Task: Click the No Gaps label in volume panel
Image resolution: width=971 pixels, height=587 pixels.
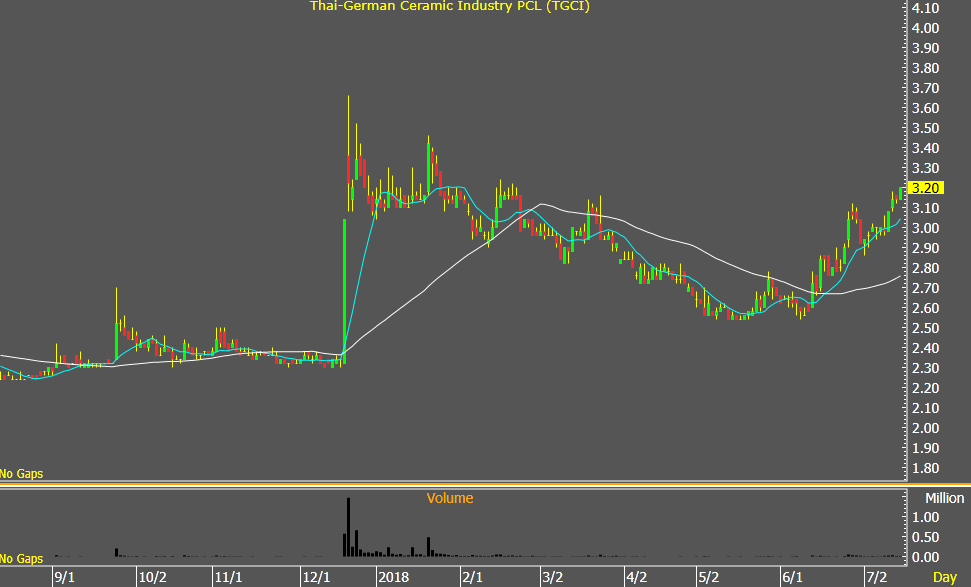Action: point(22,559)
